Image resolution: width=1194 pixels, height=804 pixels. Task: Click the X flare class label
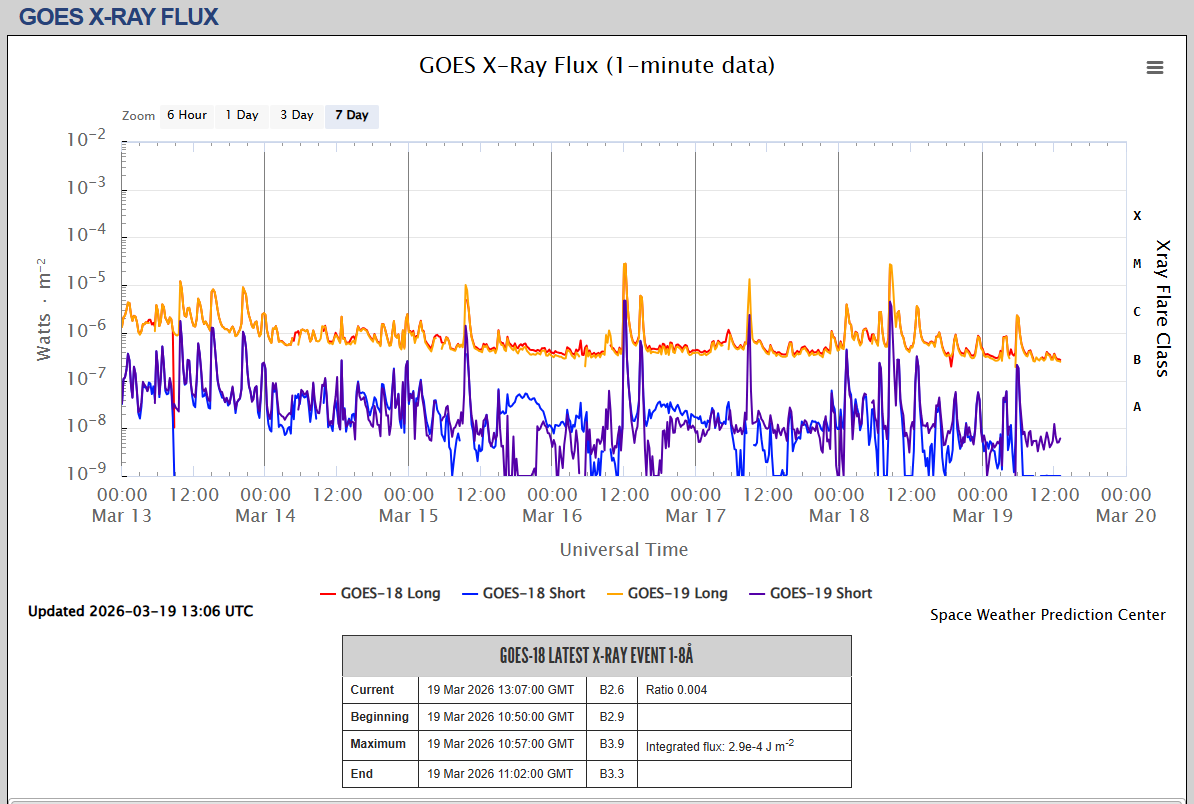click(1137, 216)
